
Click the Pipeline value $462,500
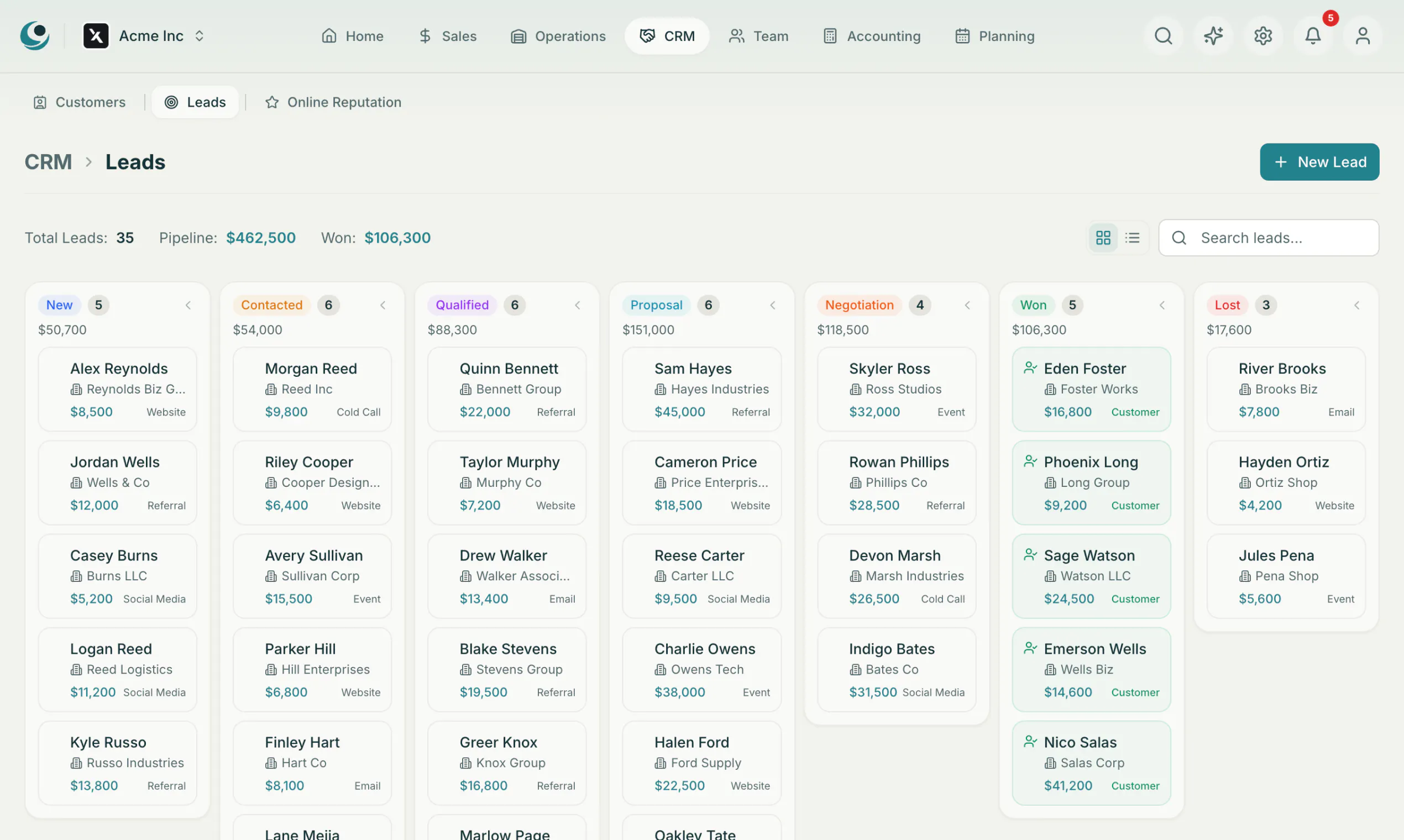pyautogui.click(x=261, y=238)
